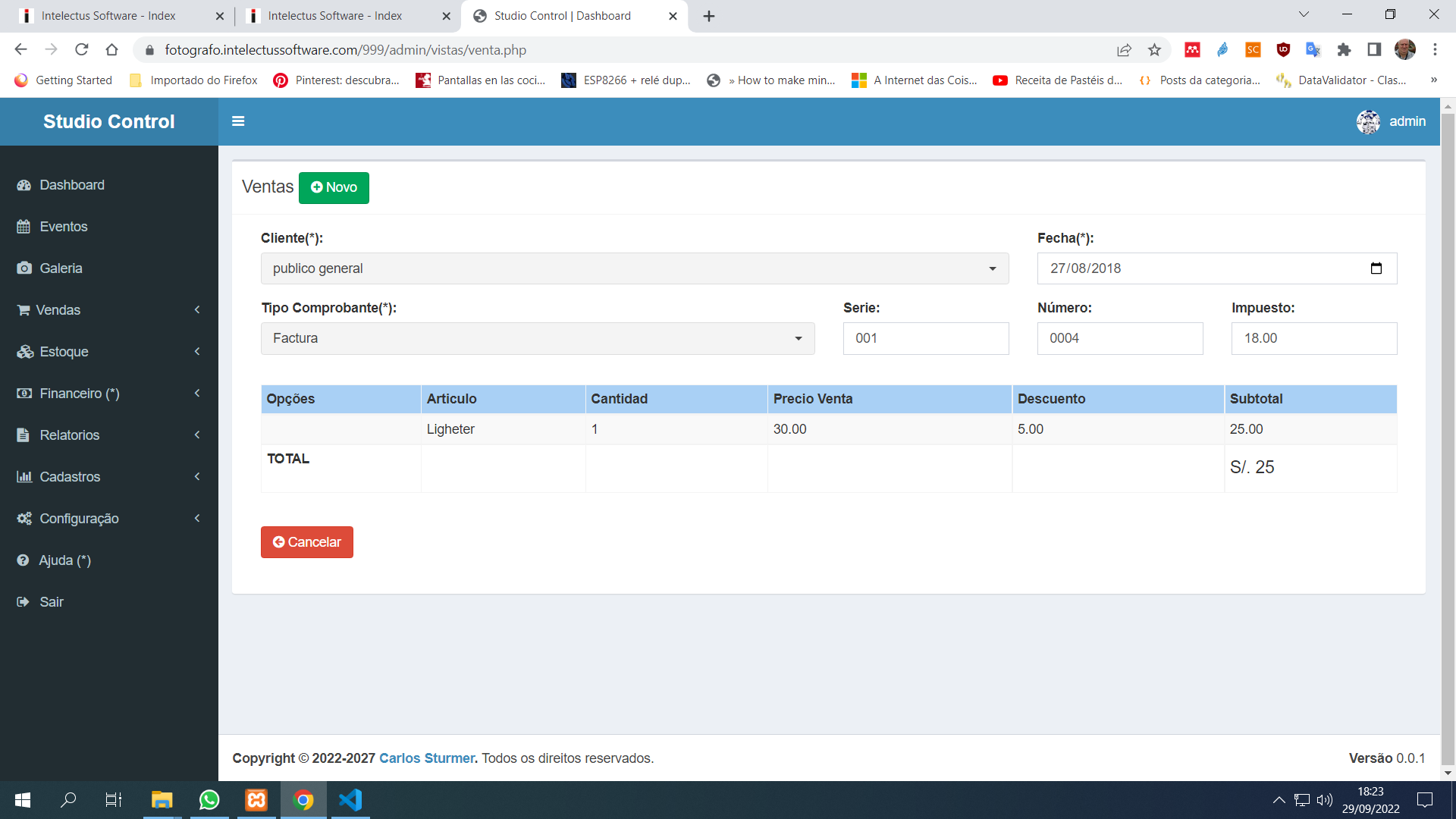1456x819 pixels.
Task: Expand the Relatorios submenu chevron
Action: (x=197, y=435)
